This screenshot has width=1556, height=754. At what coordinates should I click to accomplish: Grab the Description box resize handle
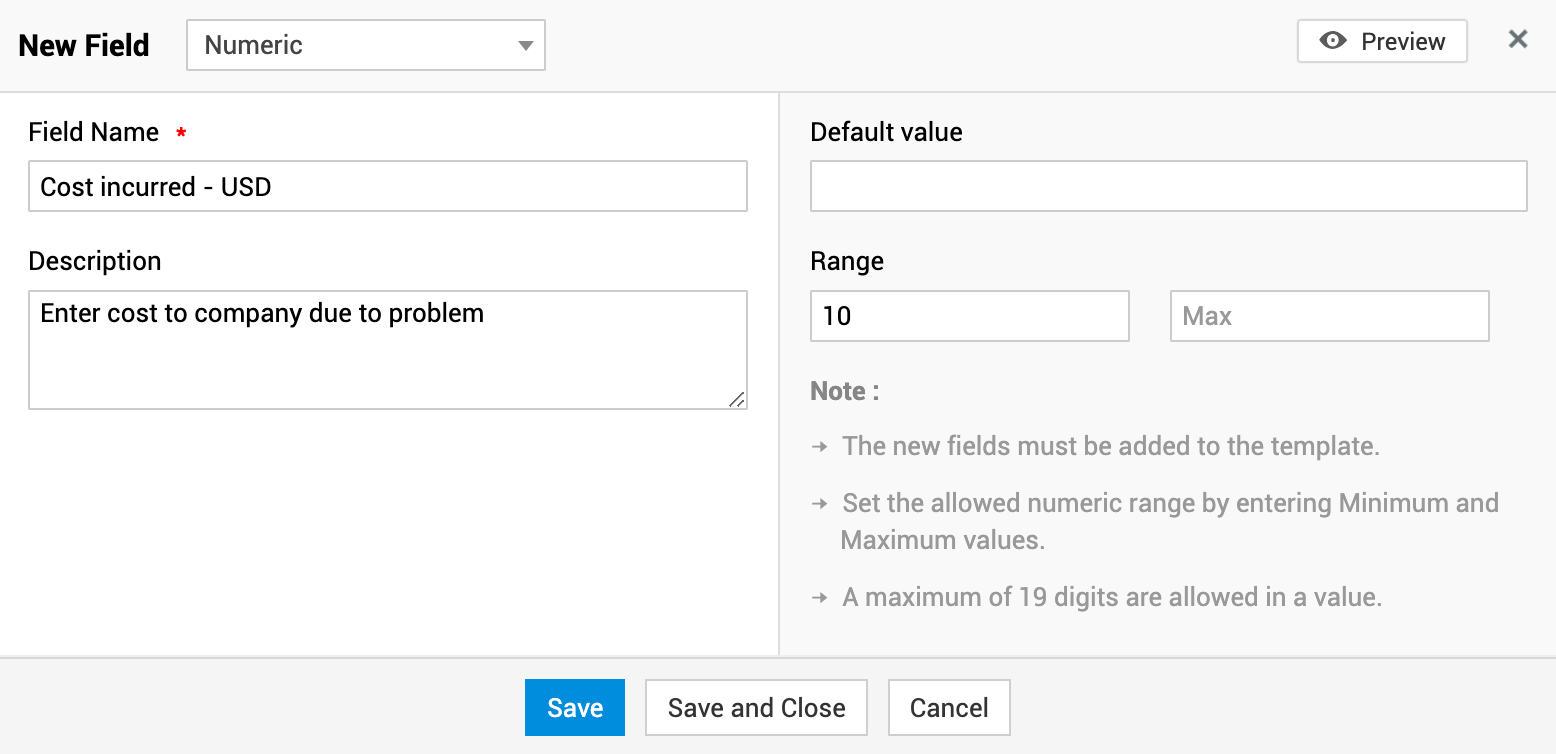[737, 399]
